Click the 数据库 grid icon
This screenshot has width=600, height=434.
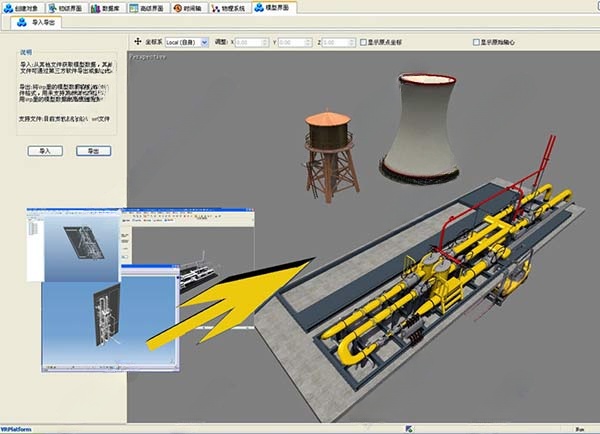coord(95,7)
